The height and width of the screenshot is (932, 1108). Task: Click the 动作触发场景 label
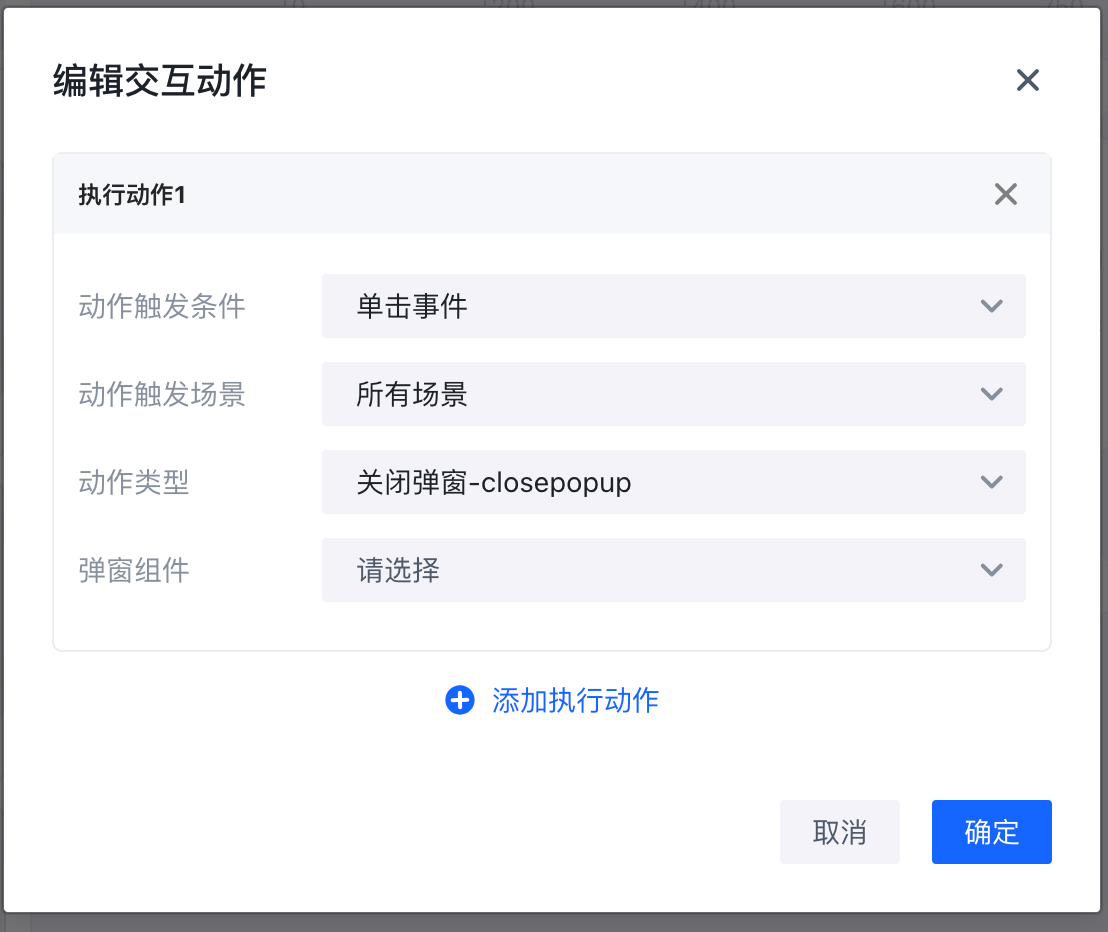(162, 394)
